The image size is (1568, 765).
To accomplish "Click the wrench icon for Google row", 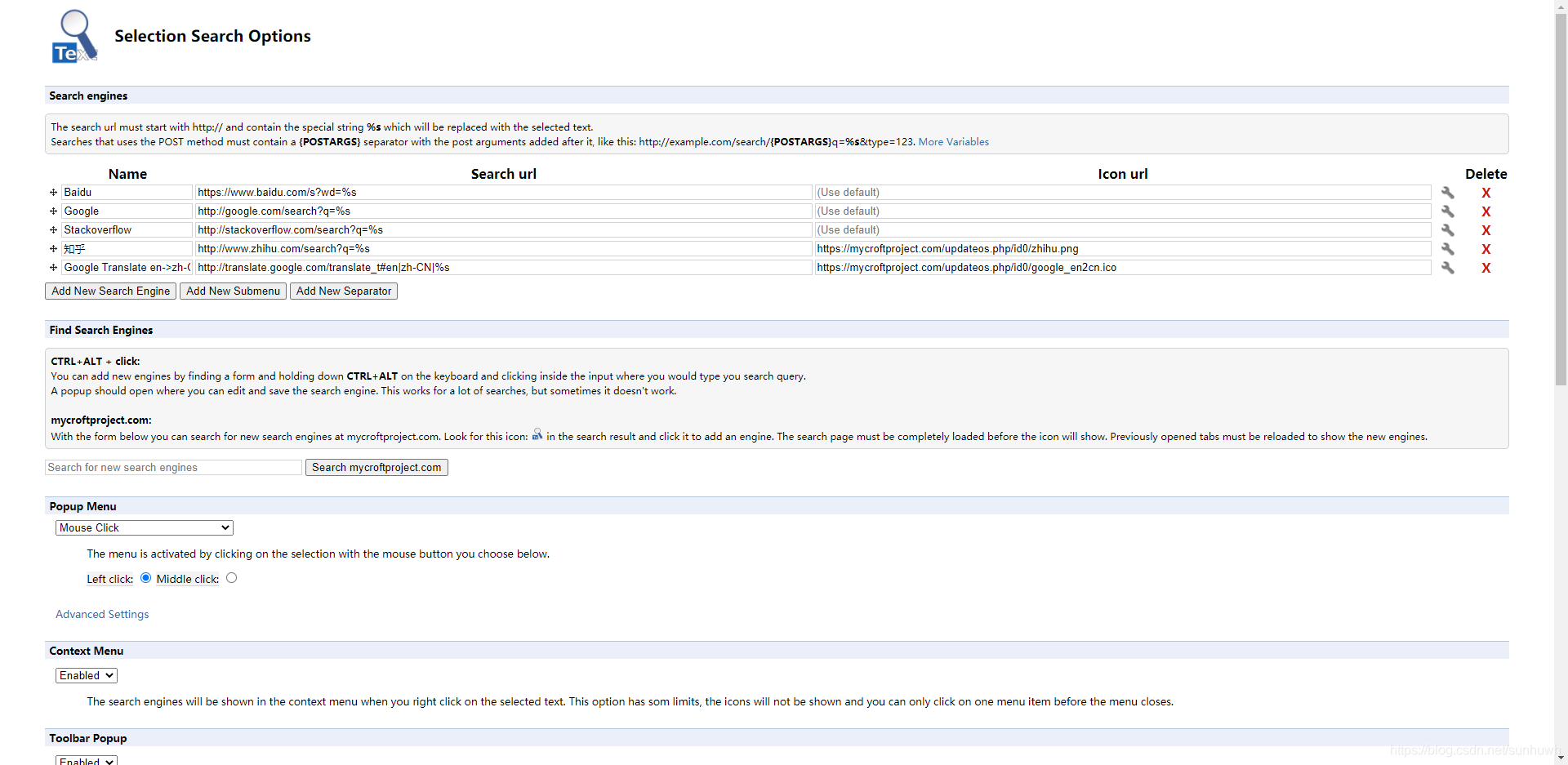I will [x=1447, y=211].
